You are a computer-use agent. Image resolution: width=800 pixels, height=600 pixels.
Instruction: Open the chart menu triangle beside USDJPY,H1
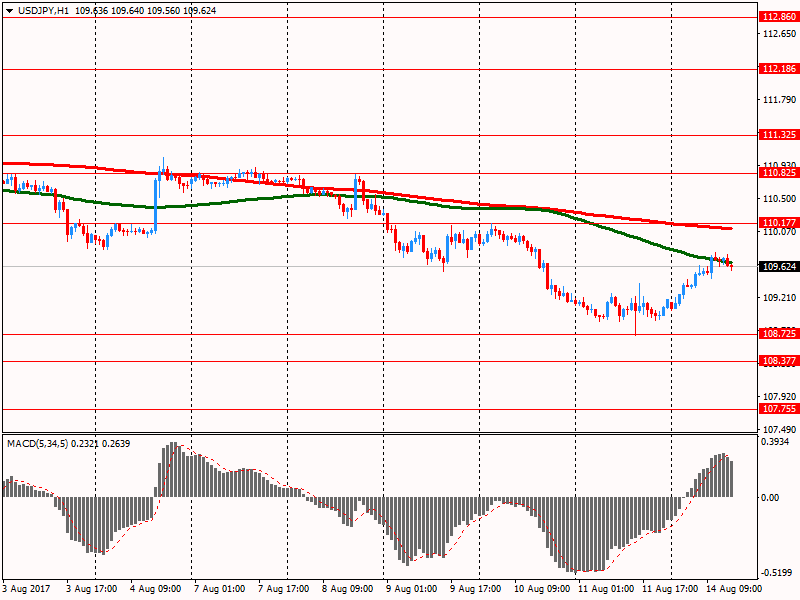[x=9, y=11]
